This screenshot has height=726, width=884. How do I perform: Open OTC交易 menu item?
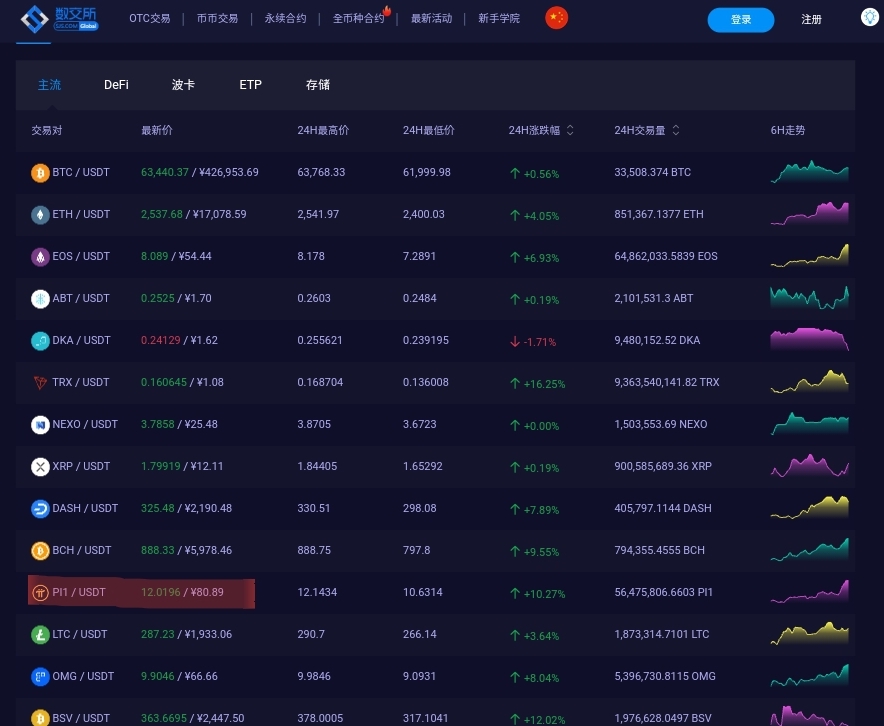coord(149,19)
